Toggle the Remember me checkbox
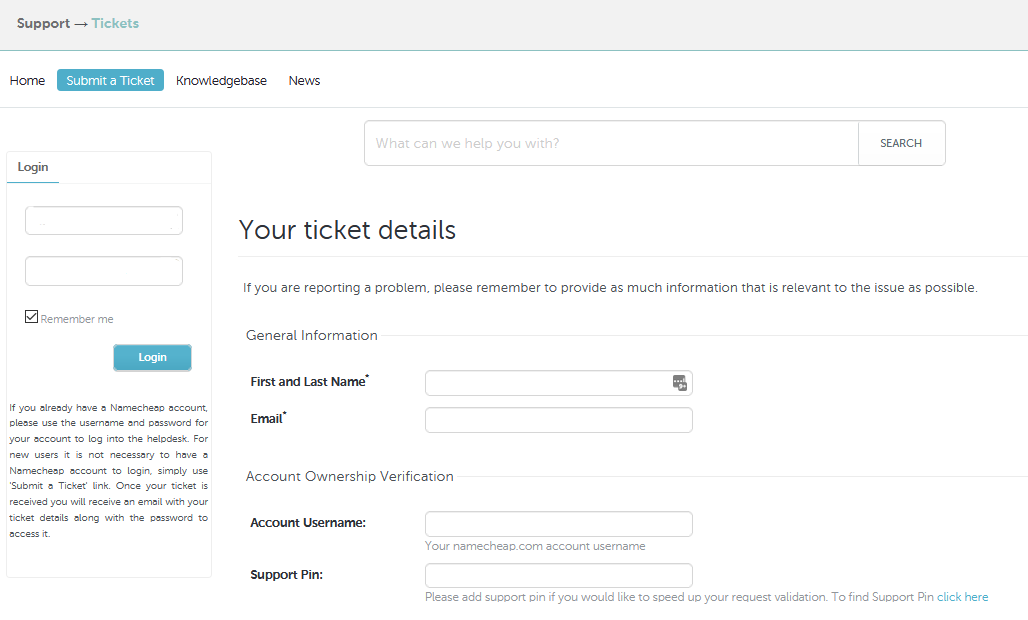This screenshot has height=620, width=1028. pyautogui.click(x=31, y=317)
